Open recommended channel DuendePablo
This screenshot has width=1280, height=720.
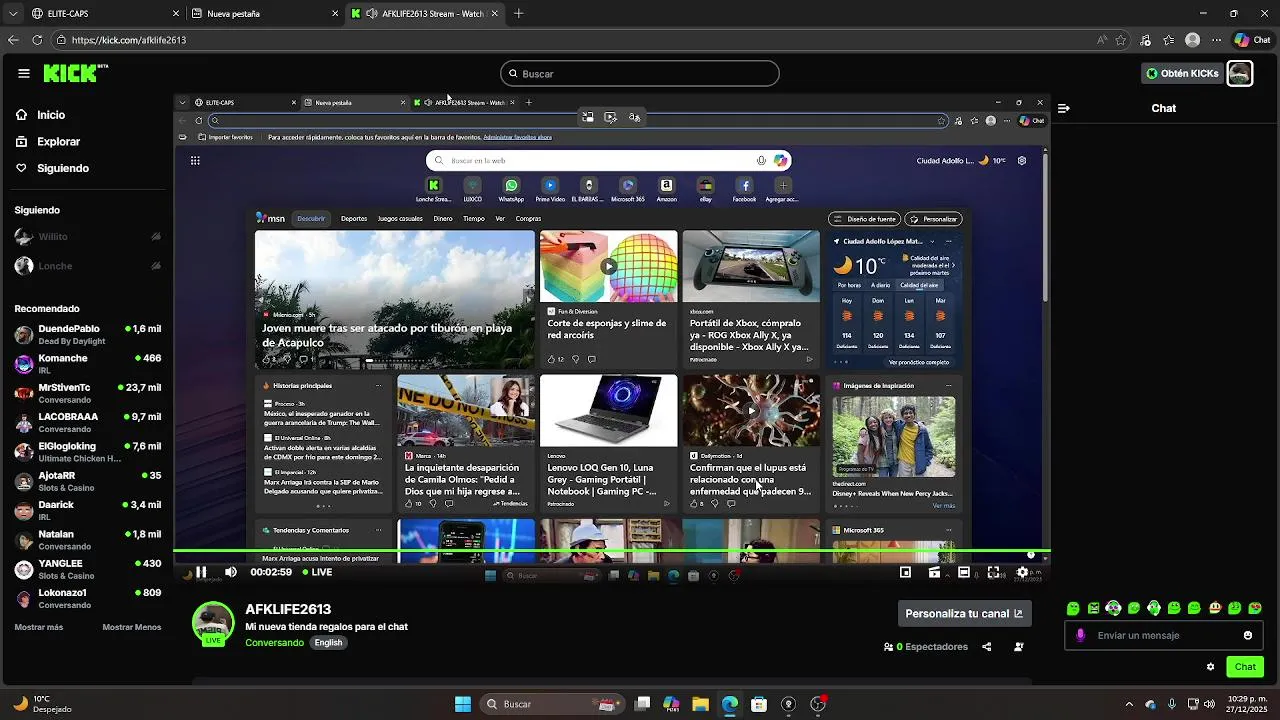pyautogui.click(x=88, y=334)
